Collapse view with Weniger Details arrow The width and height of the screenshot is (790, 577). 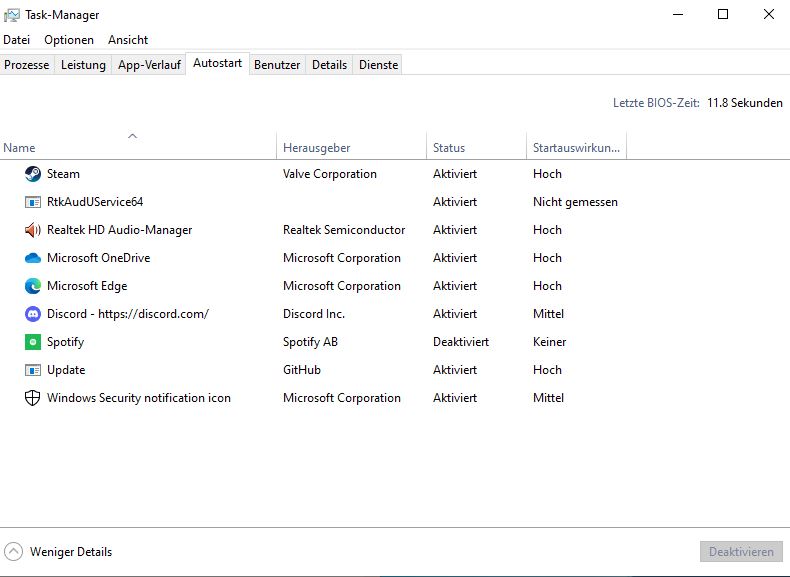coord(14,551)
